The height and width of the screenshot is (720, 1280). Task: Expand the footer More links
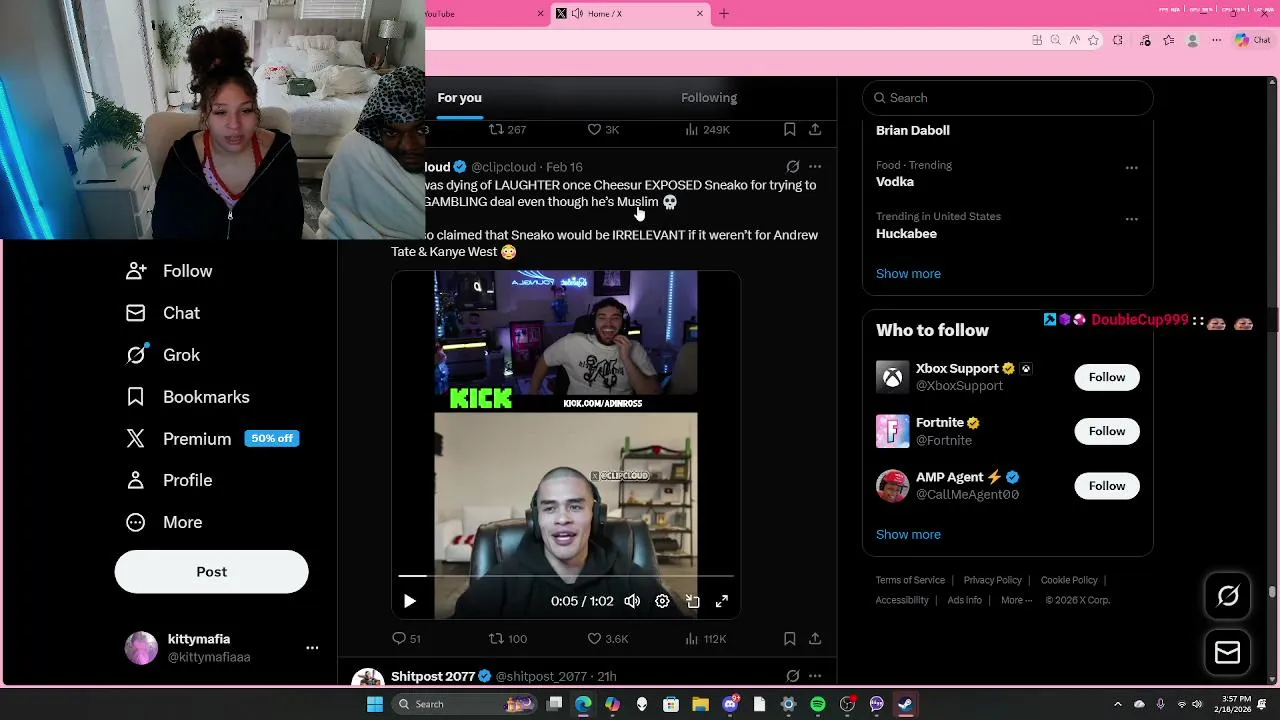[1017, 600]
